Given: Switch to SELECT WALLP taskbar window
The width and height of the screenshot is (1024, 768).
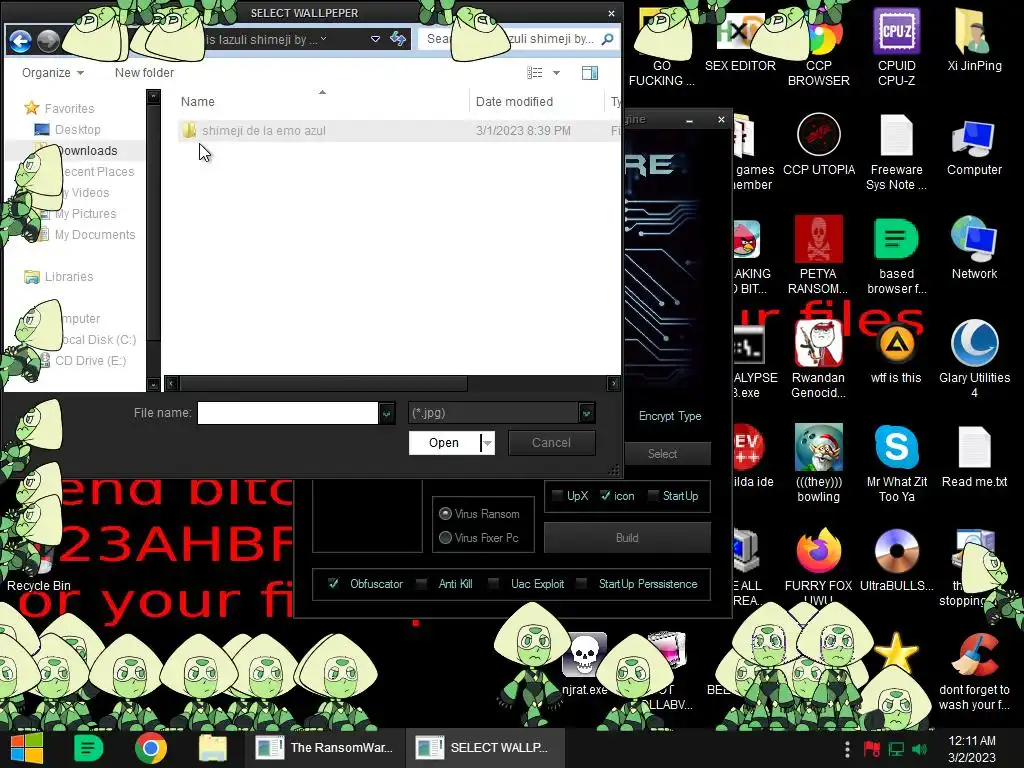Looking at the screenshot, I should [x=485, y=748].
